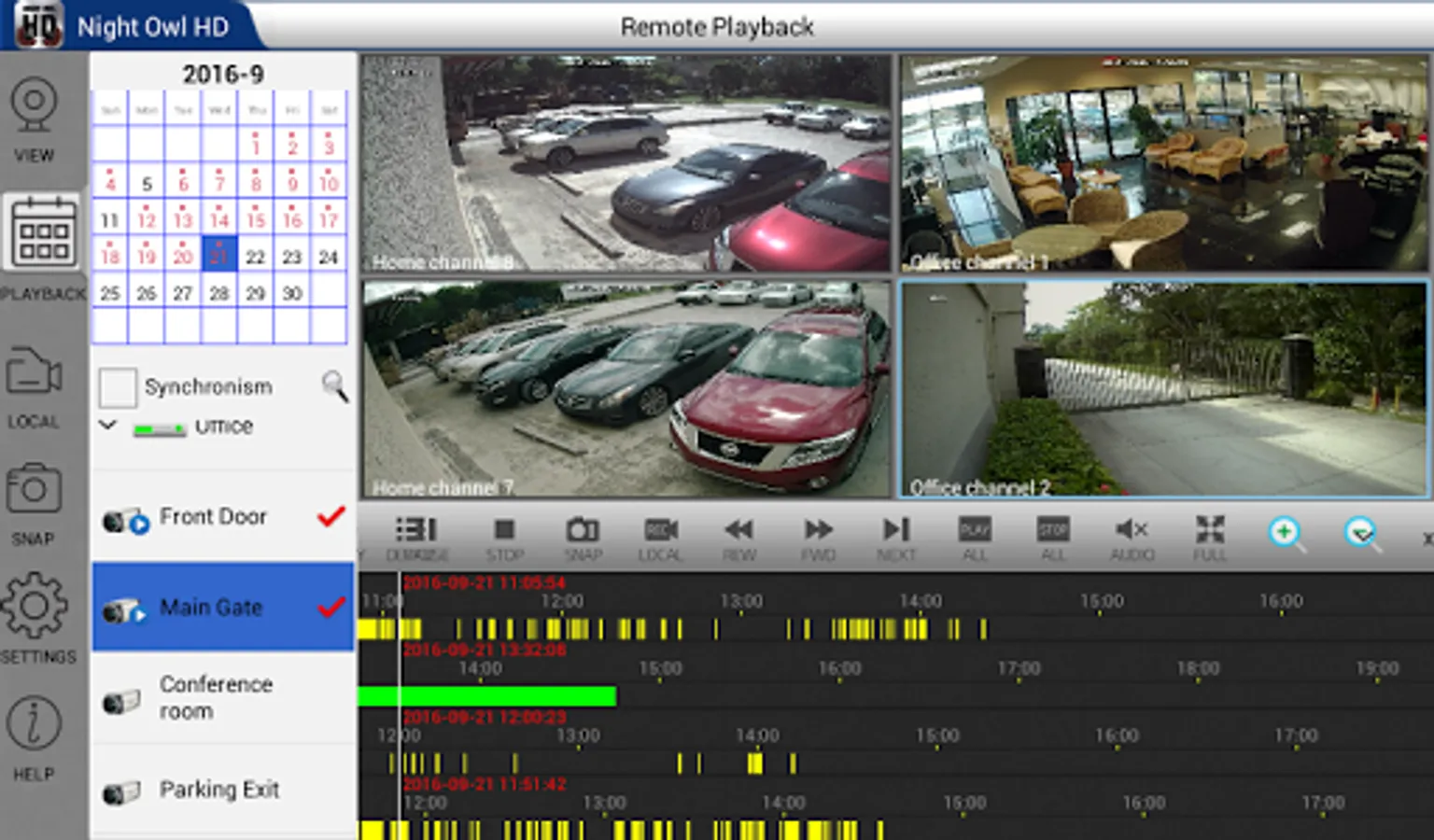Enable the Synchronism checkbox

pyautogui.click(x=119, y=387)
